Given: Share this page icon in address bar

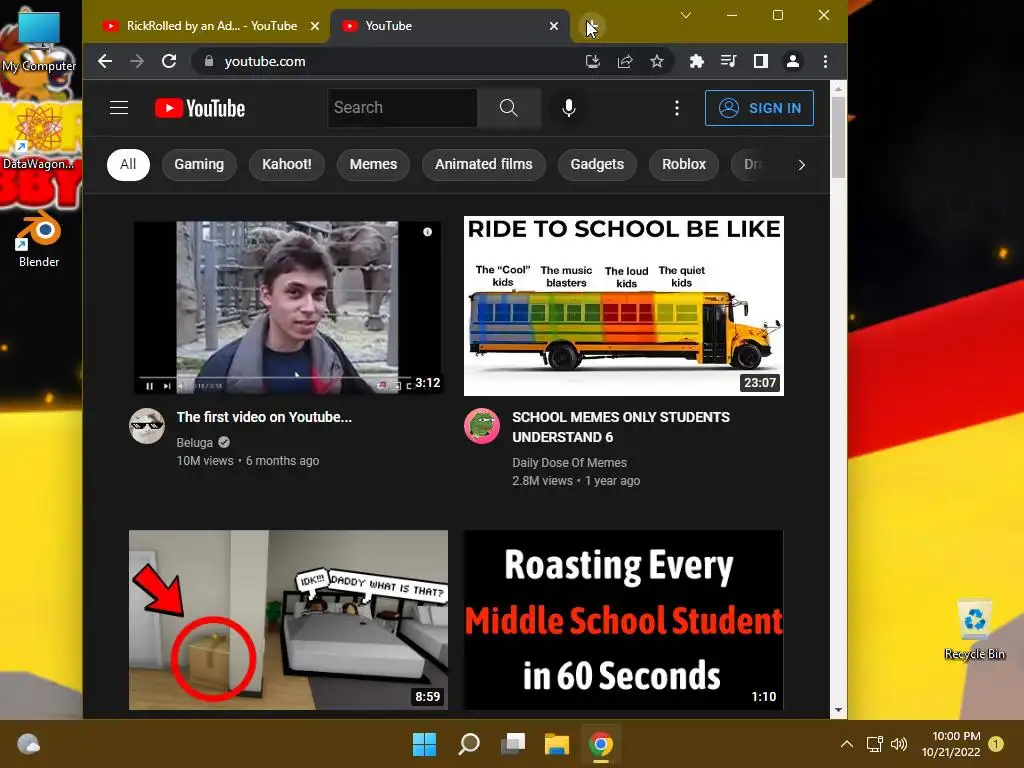Looking at the screenshot, I should click(625, 61).
